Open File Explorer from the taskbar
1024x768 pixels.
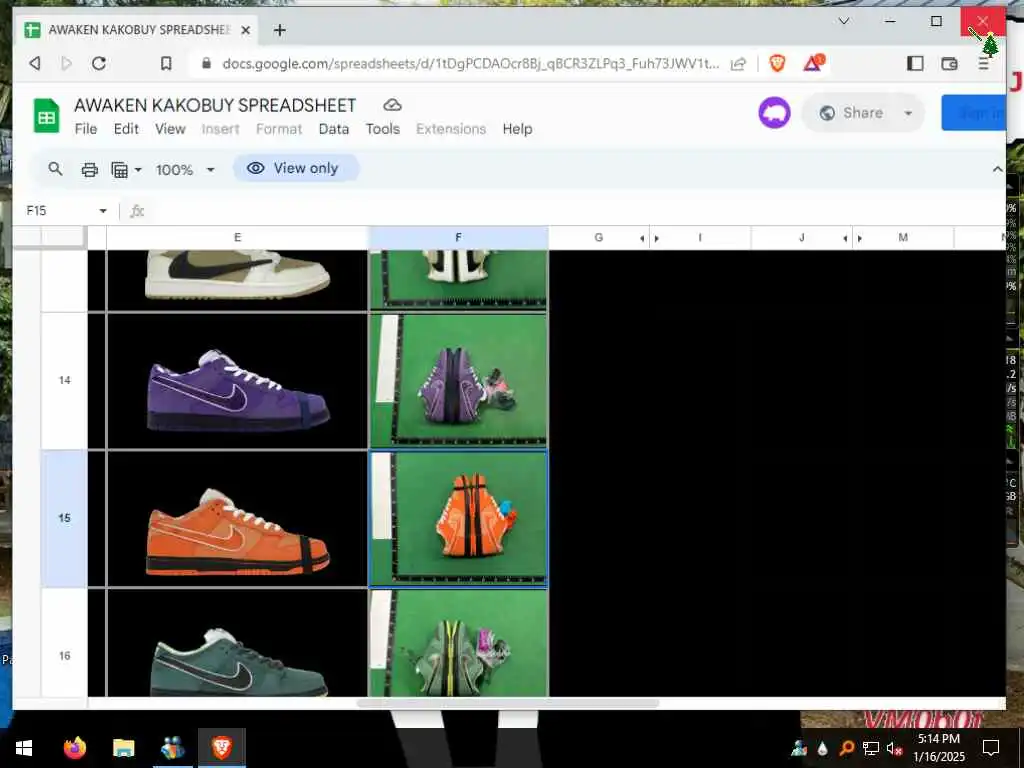click(x=123, y=748)
